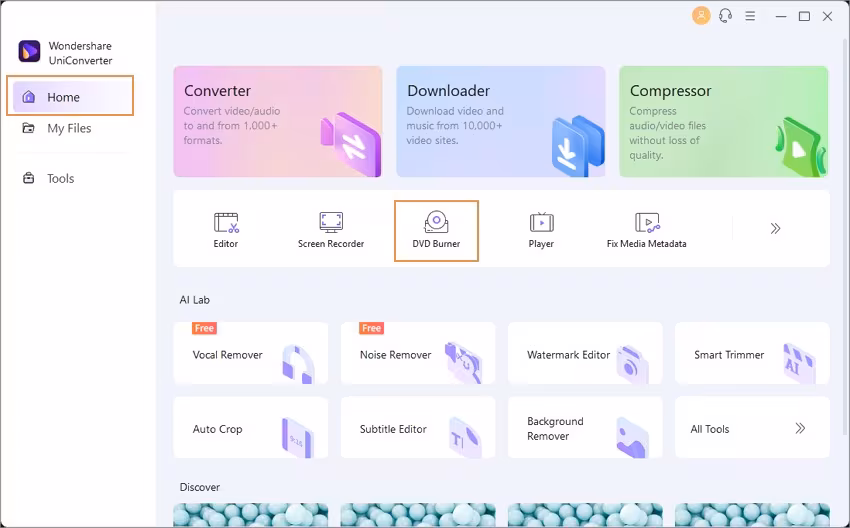Click the Noise Remover icon
Image resolution: width=850 pixels, height=528 pixels.
coord(463,363)
